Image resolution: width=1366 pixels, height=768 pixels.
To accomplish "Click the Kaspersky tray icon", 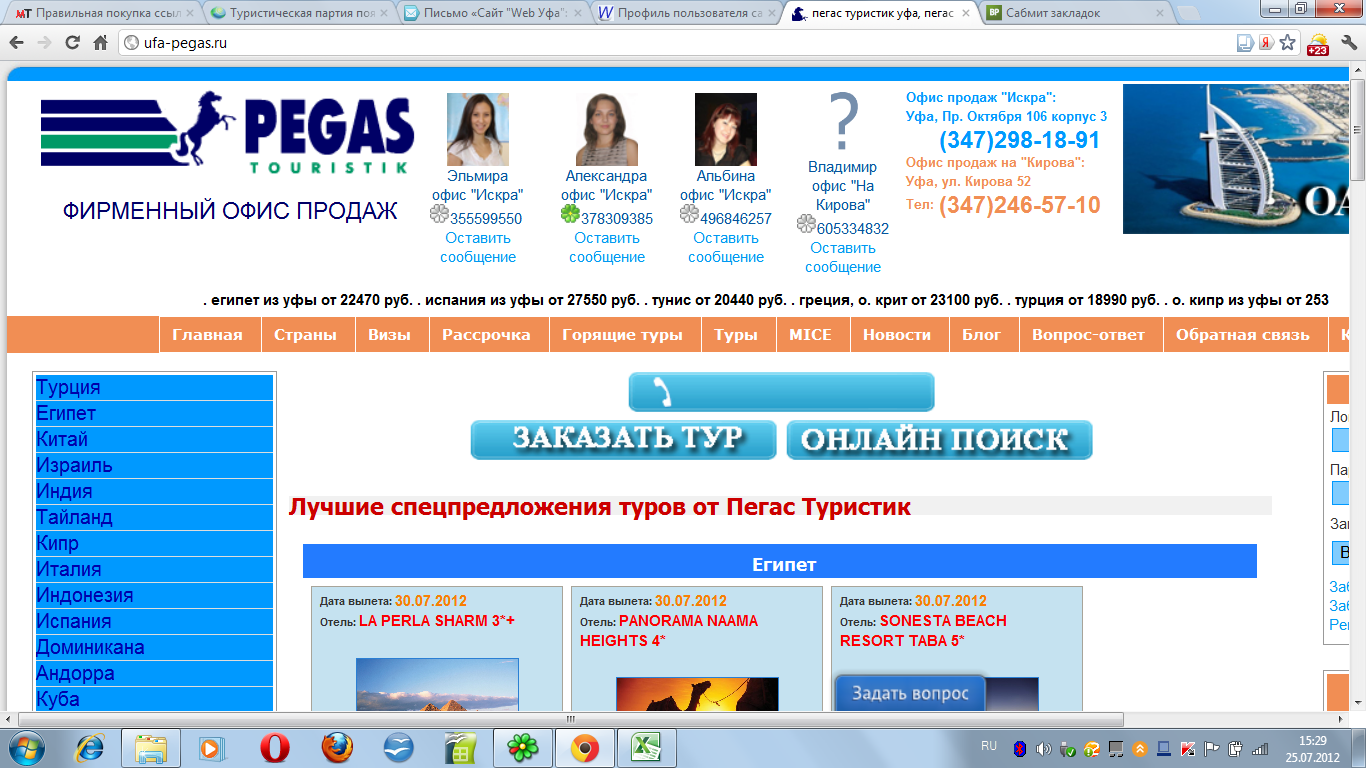I will tap(1188, 748).
